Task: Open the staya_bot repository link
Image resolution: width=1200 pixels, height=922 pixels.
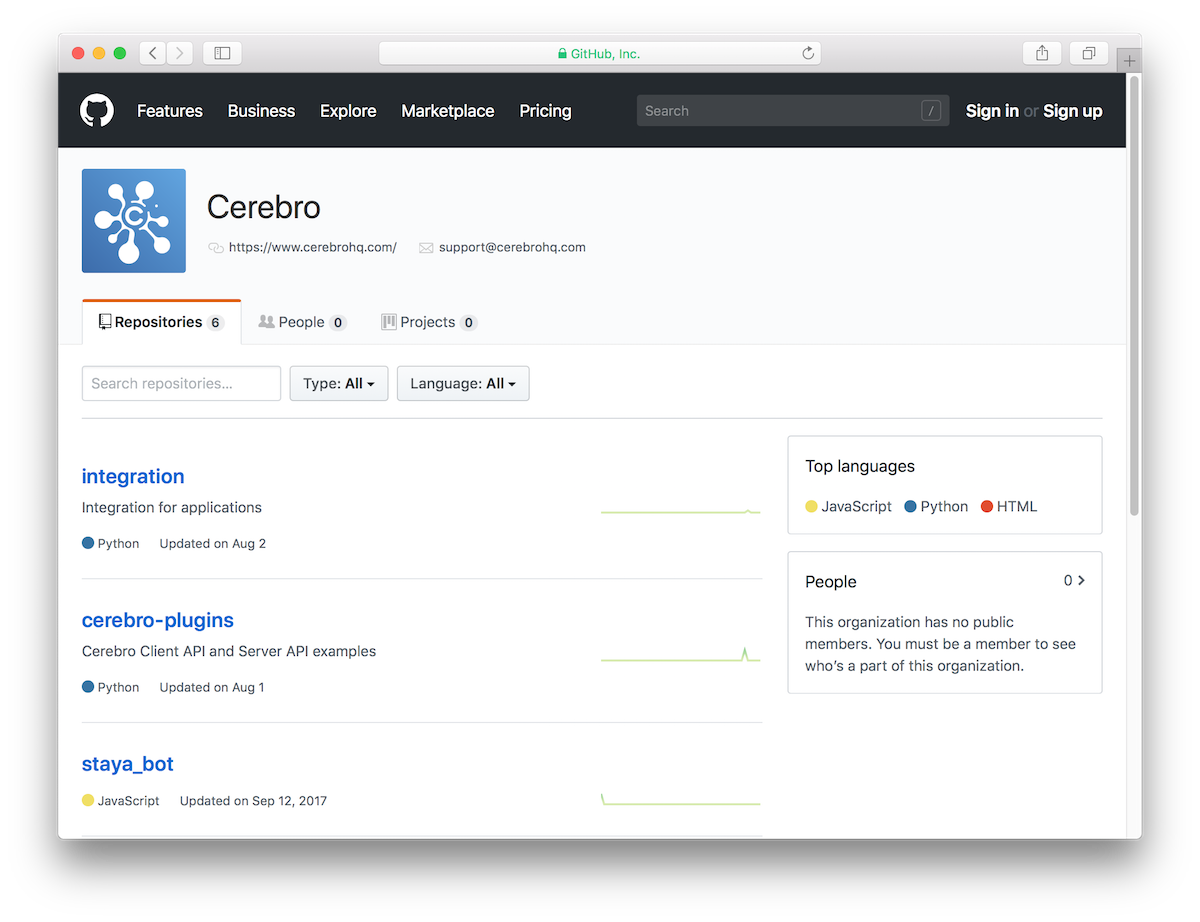Action: click(x=128, y=764)
